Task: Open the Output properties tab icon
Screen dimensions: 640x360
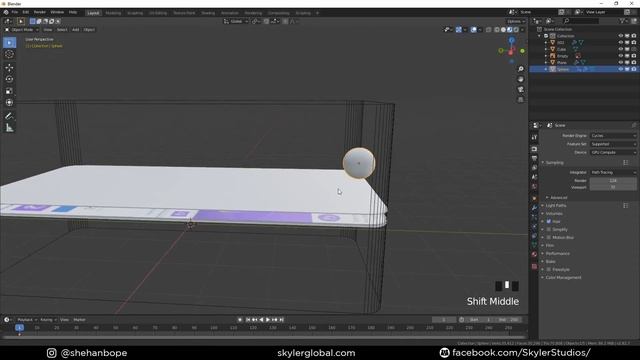Action: pos(534,158)
